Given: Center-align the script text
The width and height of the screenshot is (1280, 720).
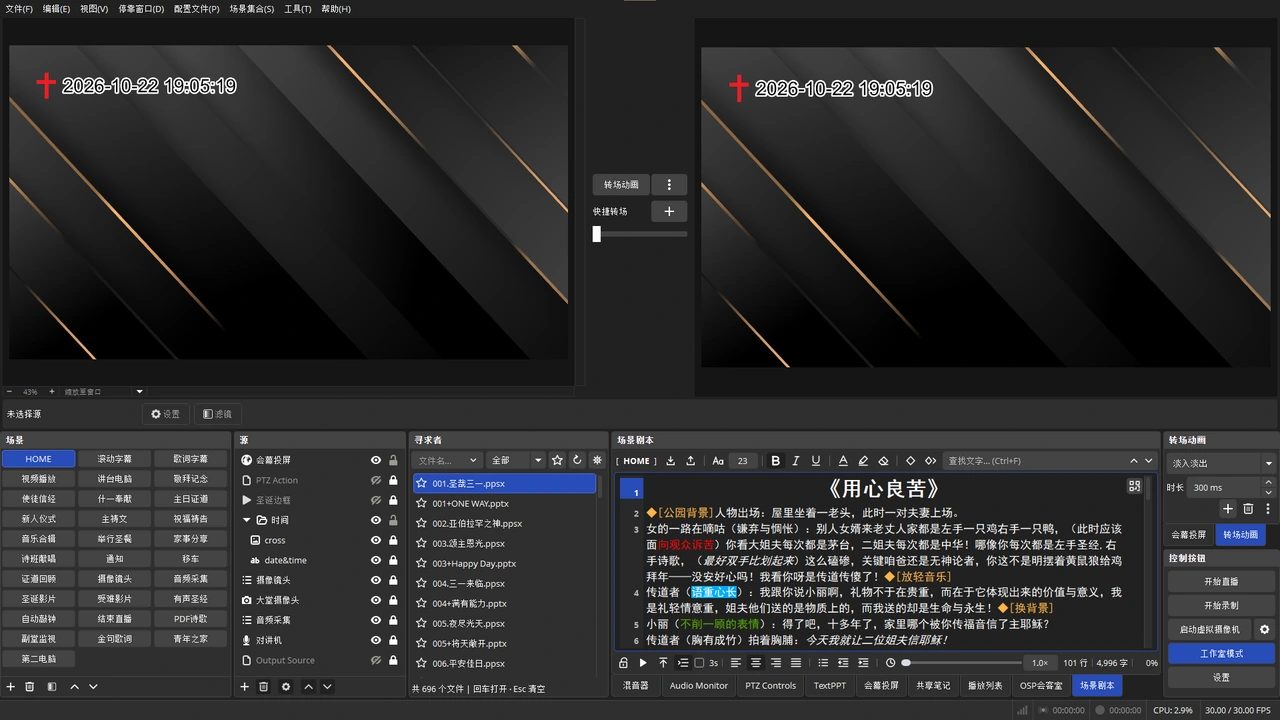Looking at the screenshot, I should [x=756, y=663].
